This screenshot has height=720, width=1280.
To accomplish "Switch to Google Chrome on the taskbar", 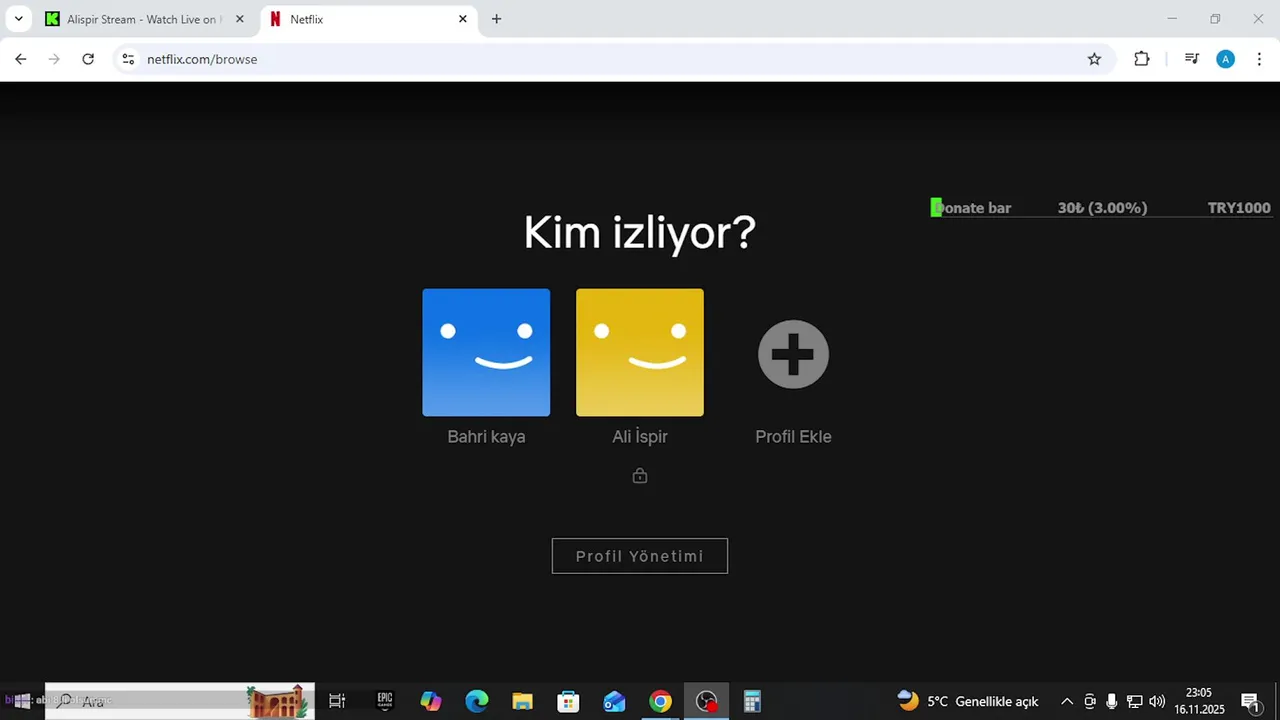I will click(660, 701).
